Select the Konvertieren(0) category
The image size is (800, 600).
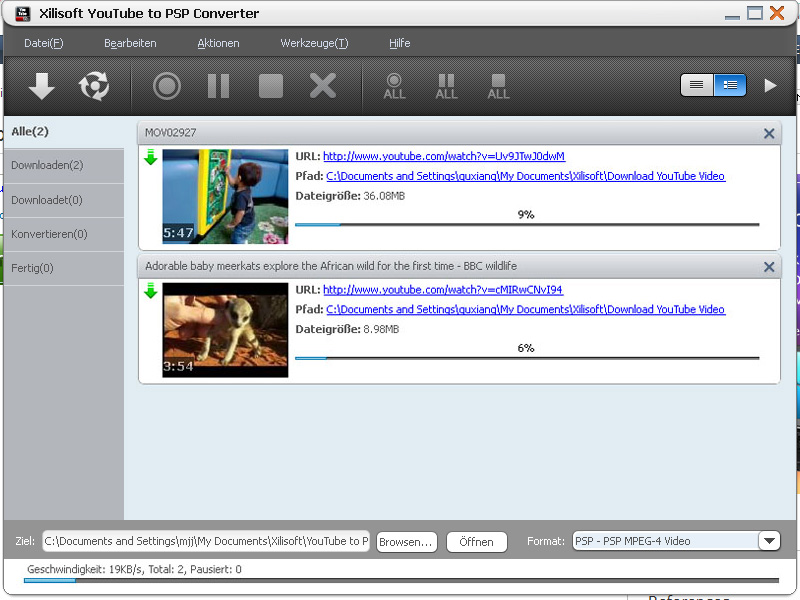tap(64, 234)
